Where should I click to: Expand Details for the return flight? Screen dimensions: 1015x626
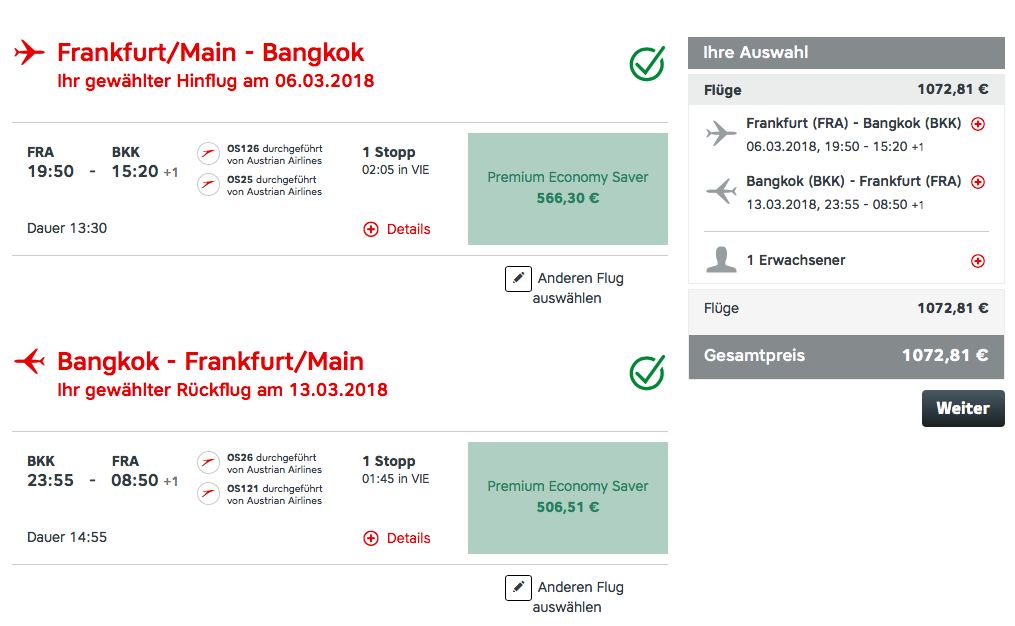coord(397,538)
